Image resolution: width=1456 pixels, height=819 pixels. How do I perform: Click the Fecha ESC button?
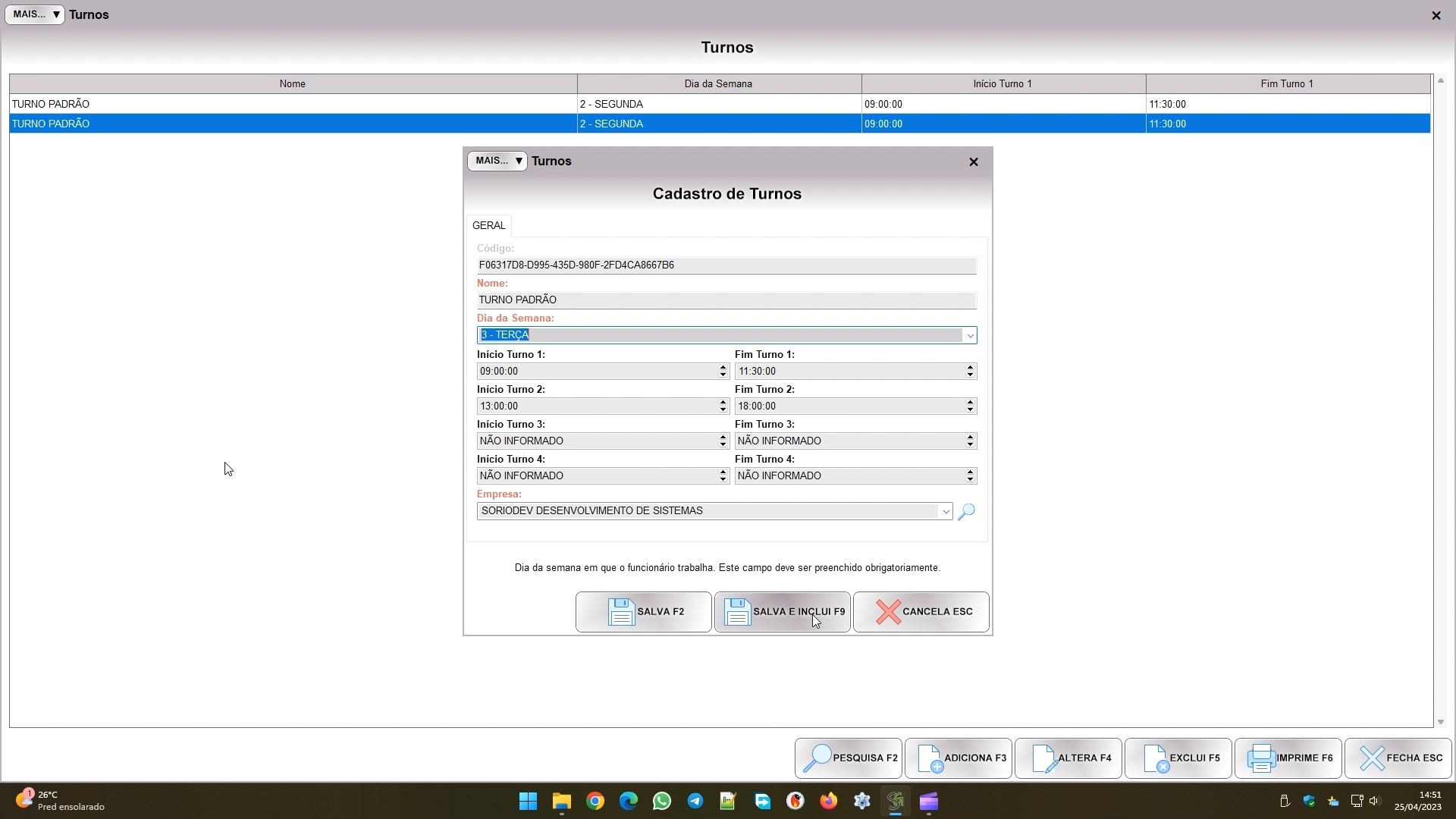(x=1398, y=758)
